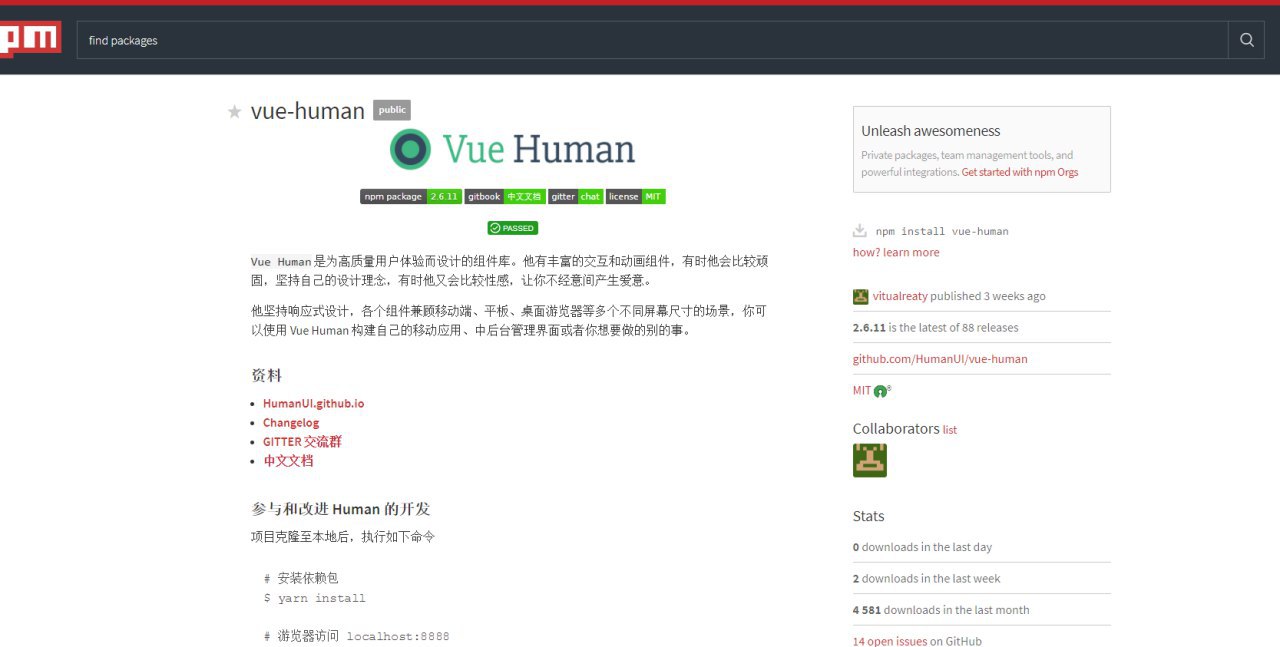This screenshot has width=1280, height=647.
Task: Click the Stats heading
Action: 868,516
